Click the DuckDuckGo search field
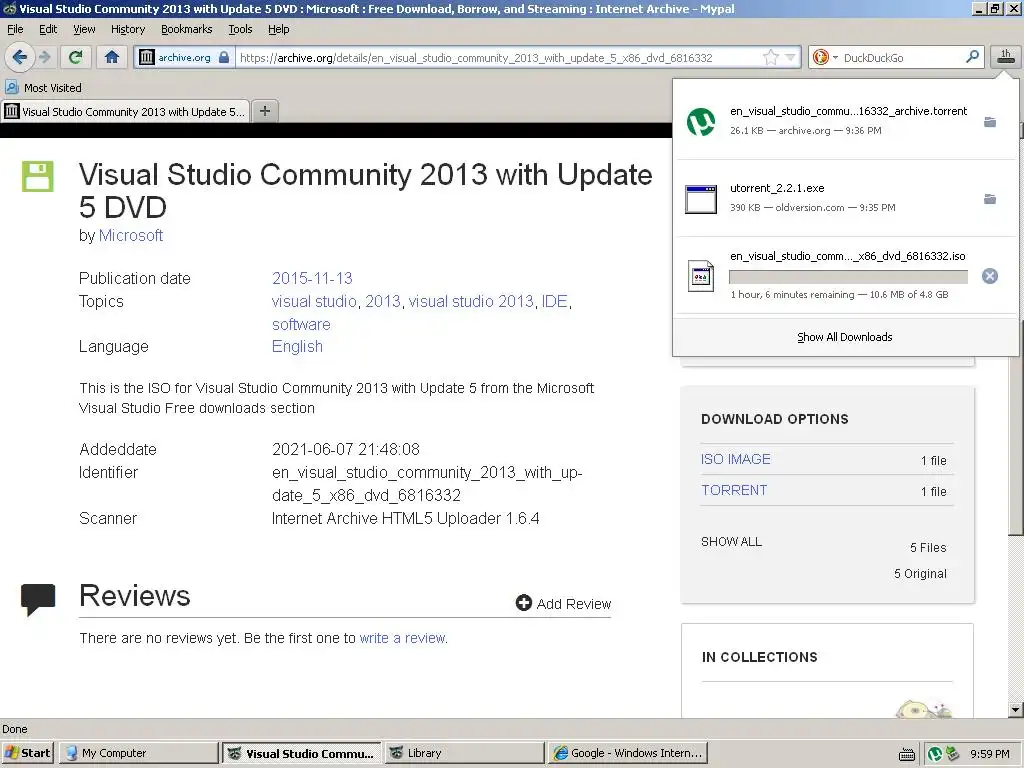This screenshot has width=1024, height=768. tap(901, 57)
